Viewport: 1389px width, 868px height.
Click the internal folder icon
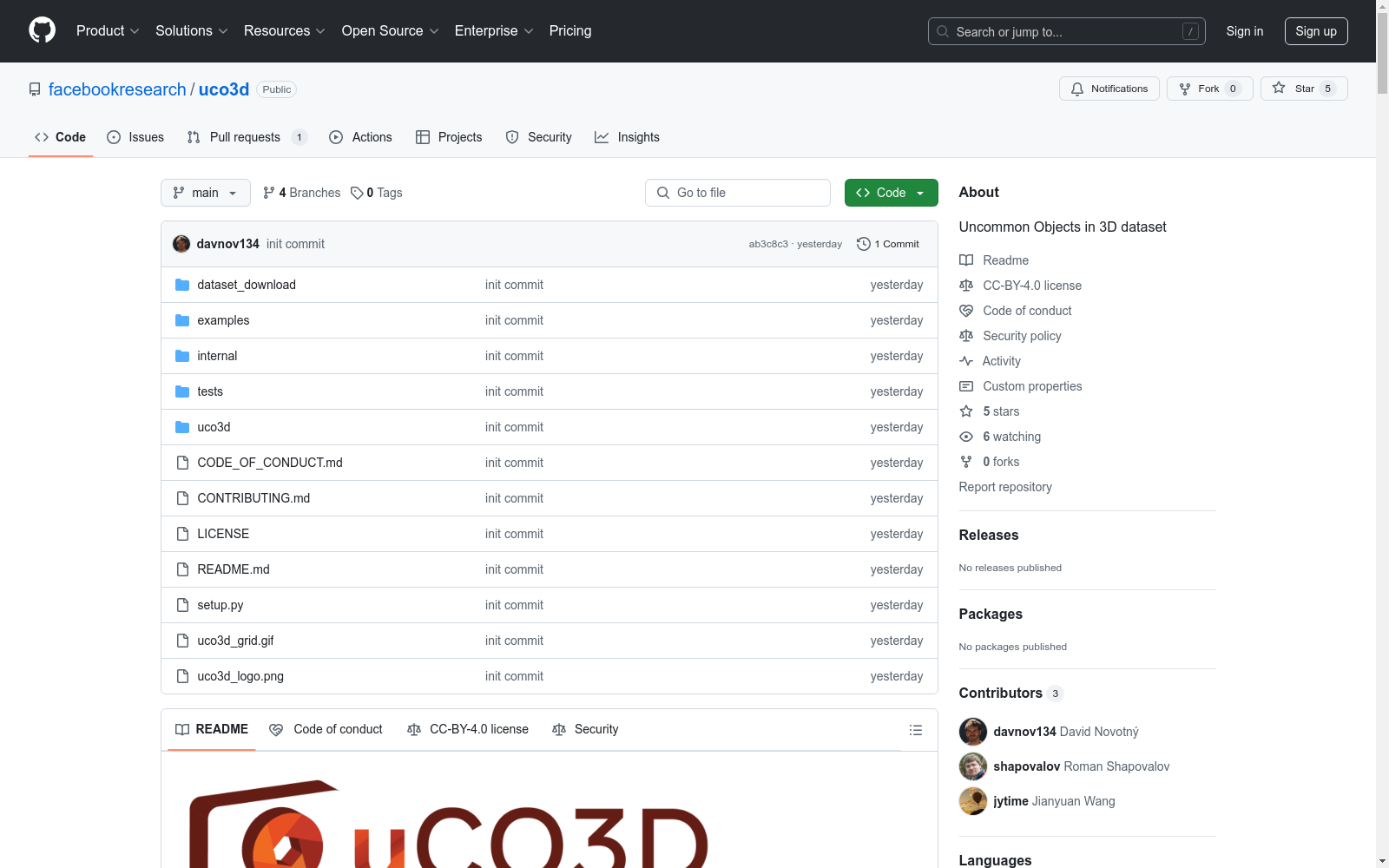(x=182, y=356)
